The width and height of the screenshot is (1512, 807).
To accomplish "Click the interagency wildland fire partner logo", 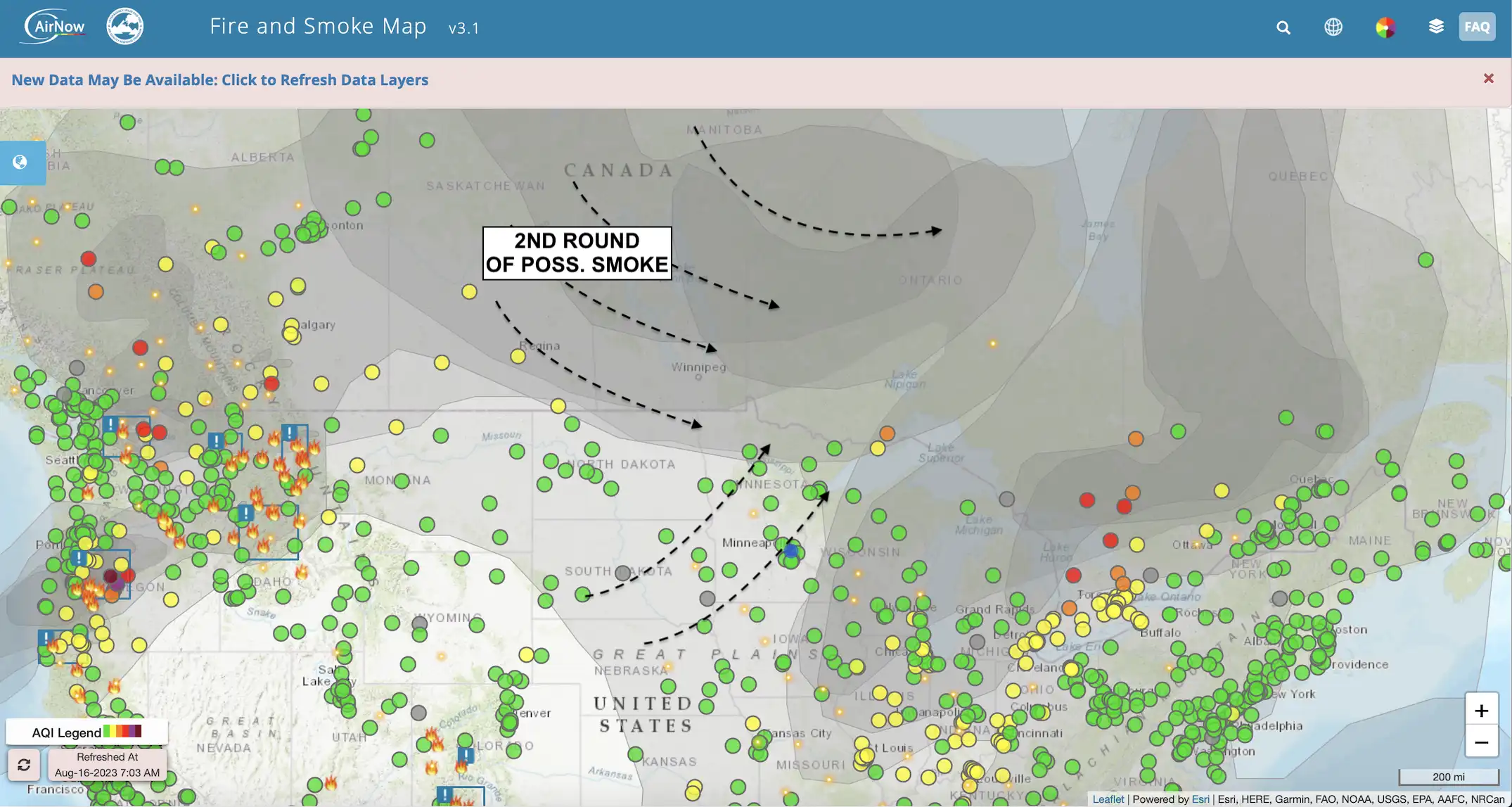I will 124,25.
